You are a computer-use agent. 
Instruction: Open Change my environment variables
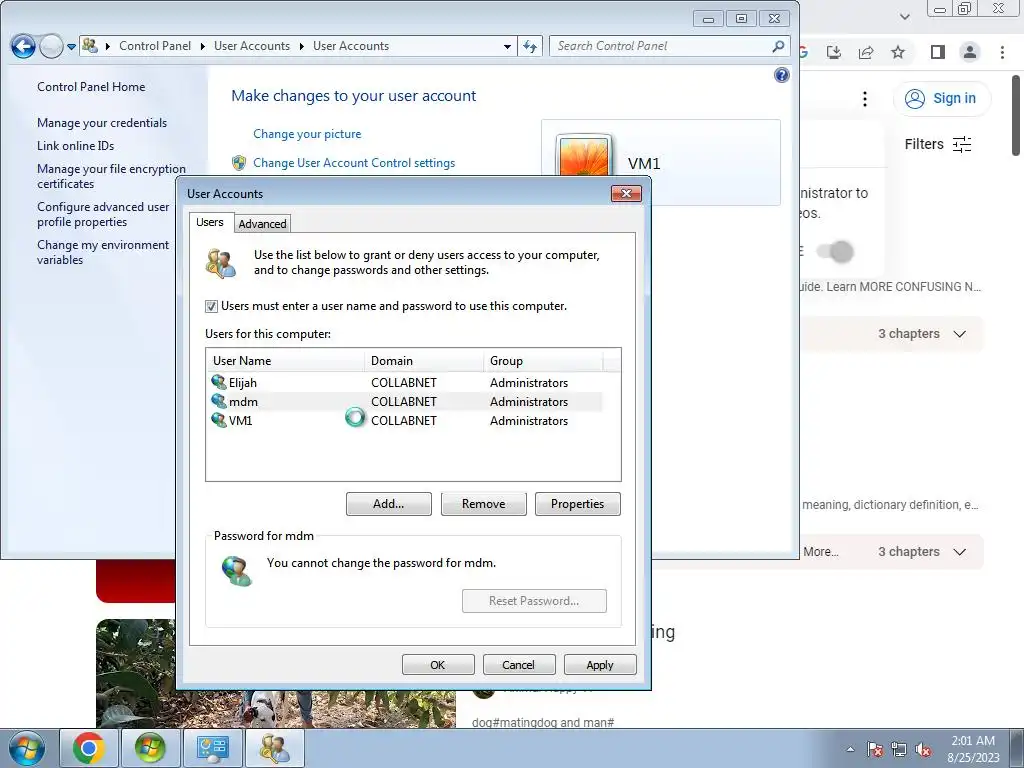click(x=103, y=252)
